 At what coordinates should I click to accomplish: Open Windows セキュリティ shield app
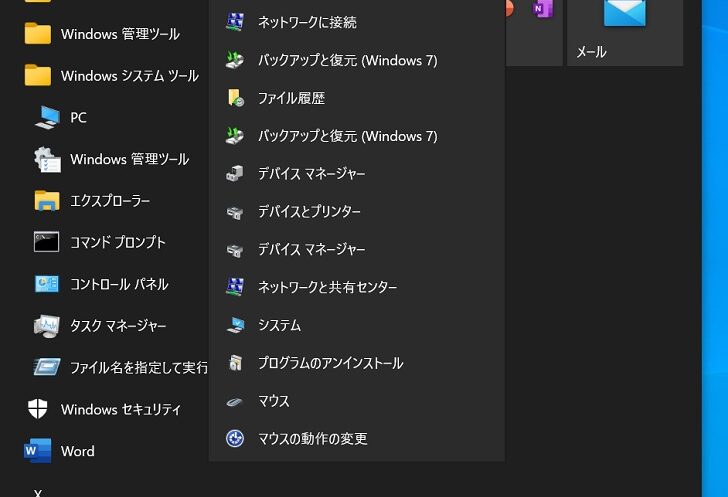[104, 409]
